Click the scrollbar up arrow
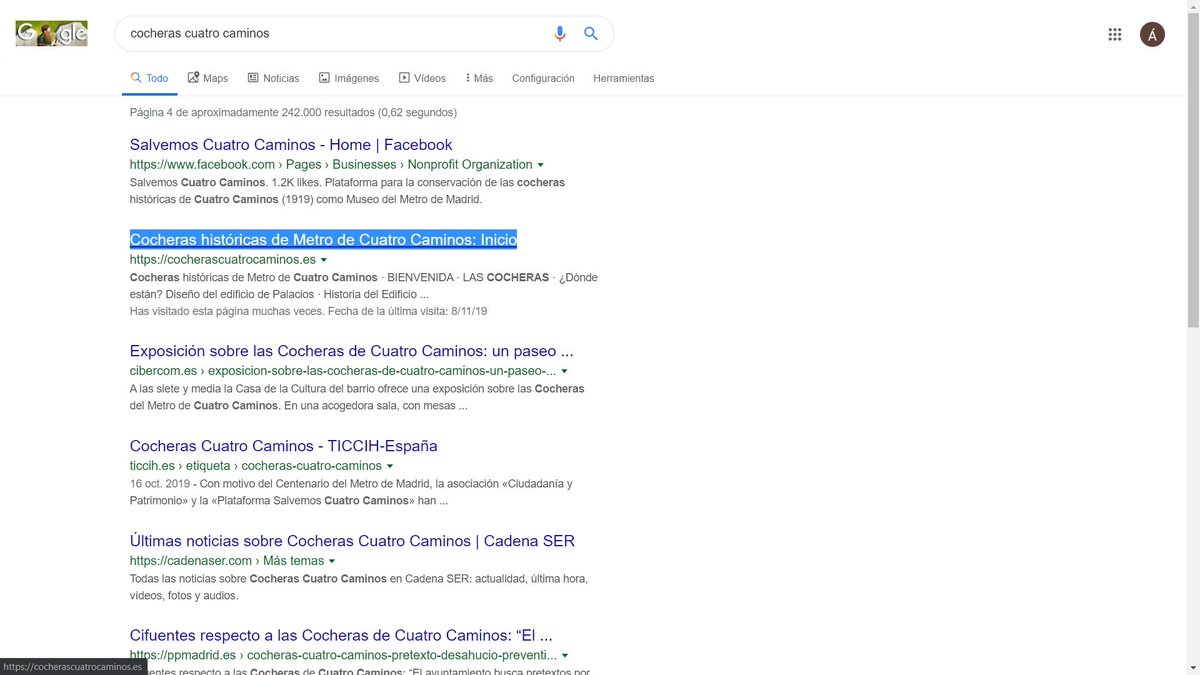This screenshot has width=1200, height=675. coord(1192,7)
